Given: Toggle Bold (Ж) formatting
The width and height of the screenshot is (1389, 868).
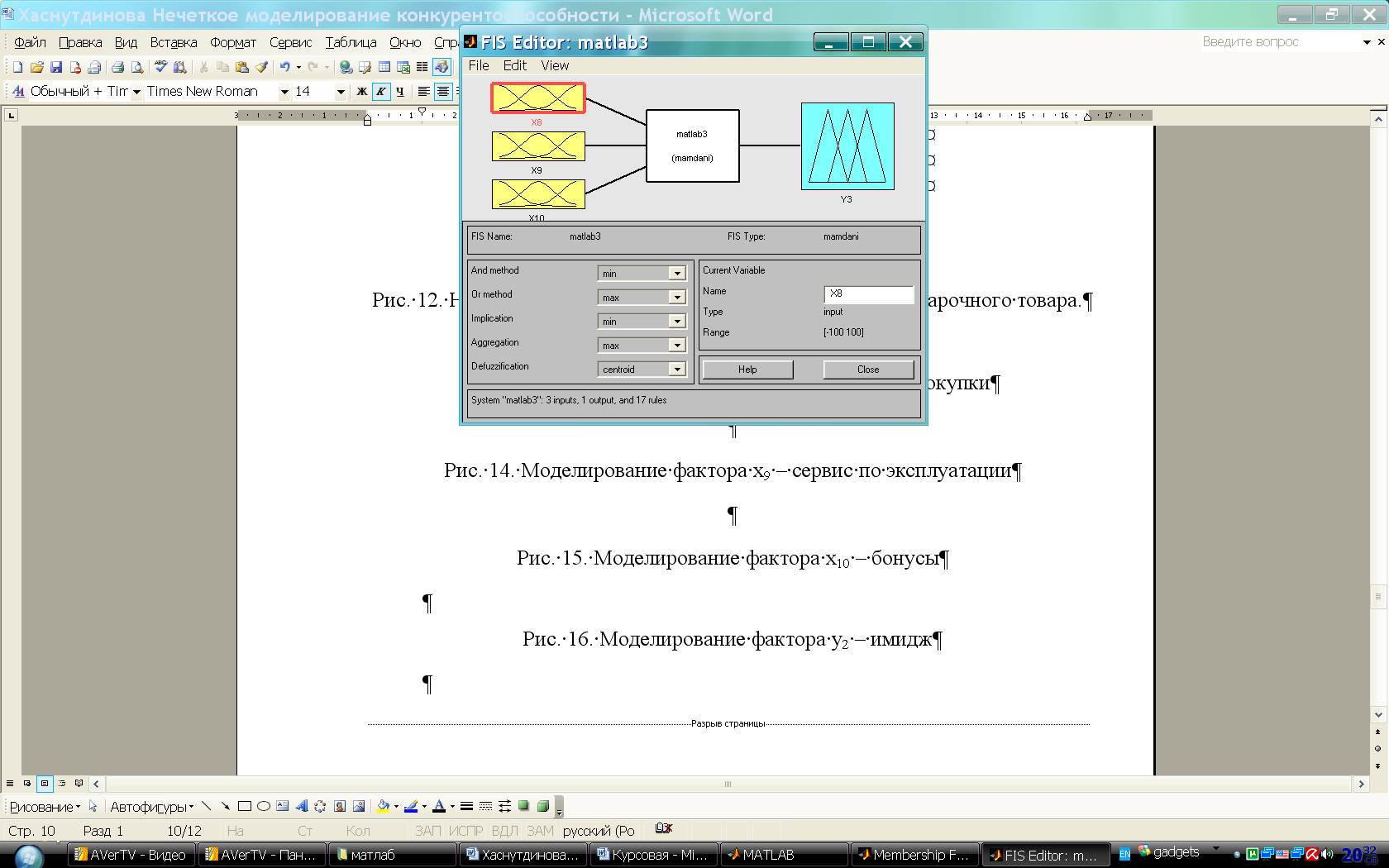Looking at the screenshot, I should click(x=361, y=91).
